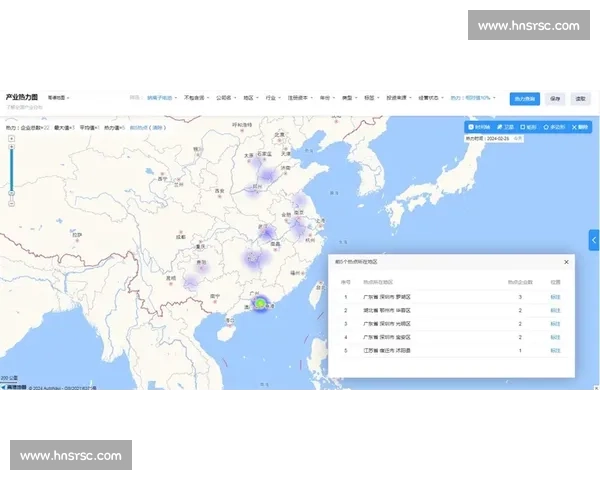
Task: Close the top 5 hotspot regions popup
Action: (x=566, y=262)
